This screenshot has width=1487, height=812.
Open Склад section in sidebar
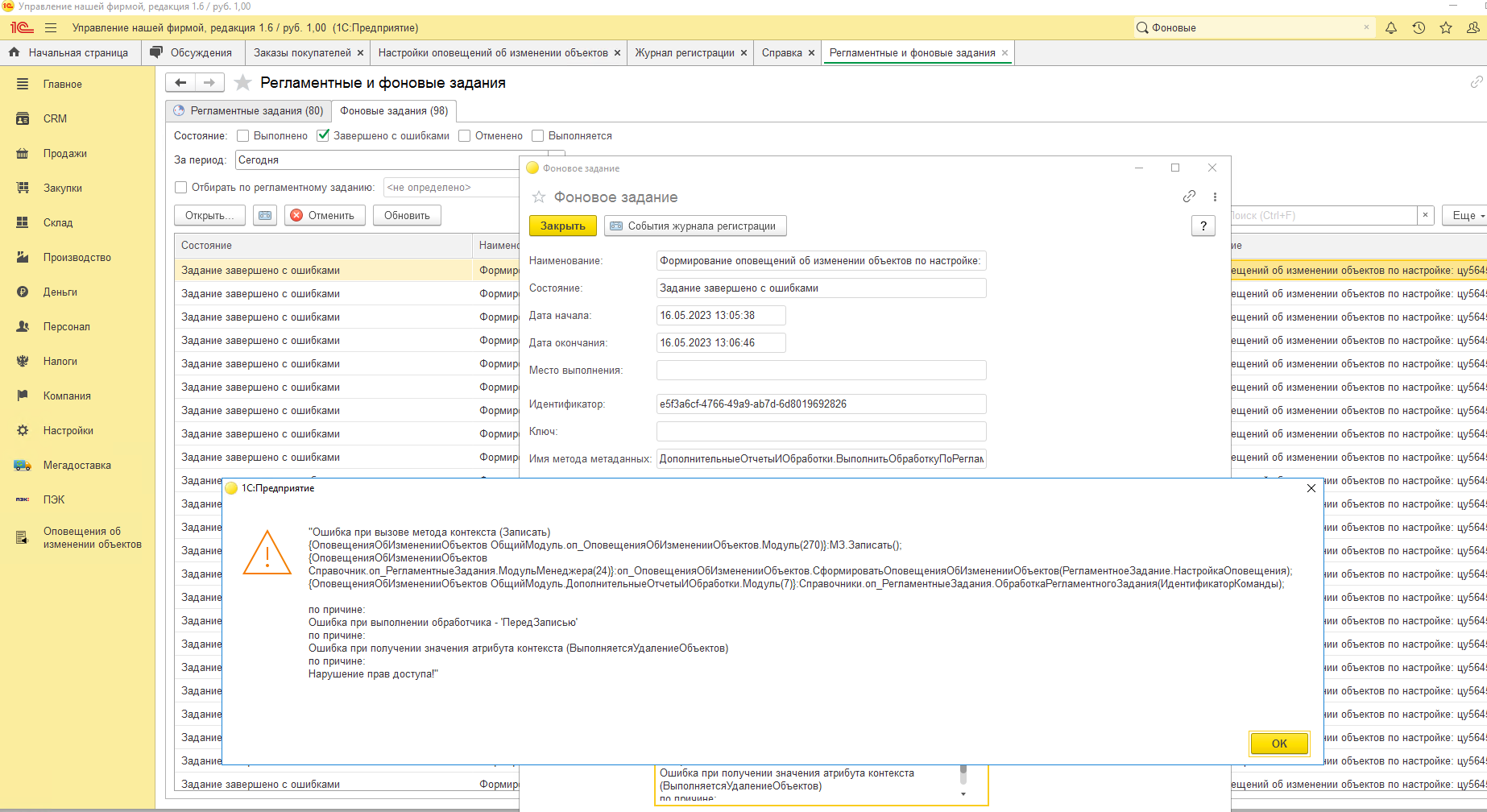[58, 222]
